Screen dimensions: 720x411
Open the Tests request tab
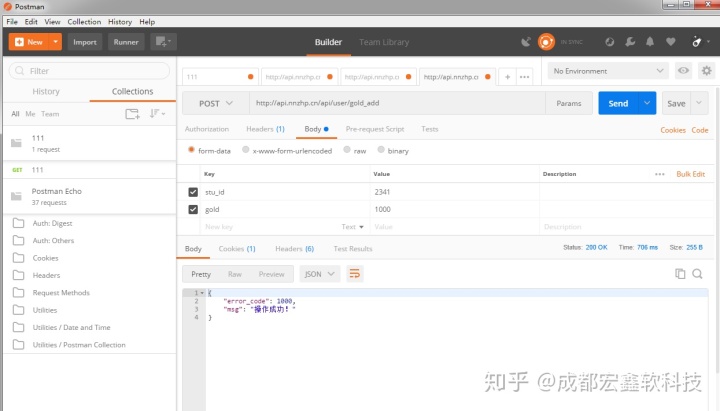[430, 129]
